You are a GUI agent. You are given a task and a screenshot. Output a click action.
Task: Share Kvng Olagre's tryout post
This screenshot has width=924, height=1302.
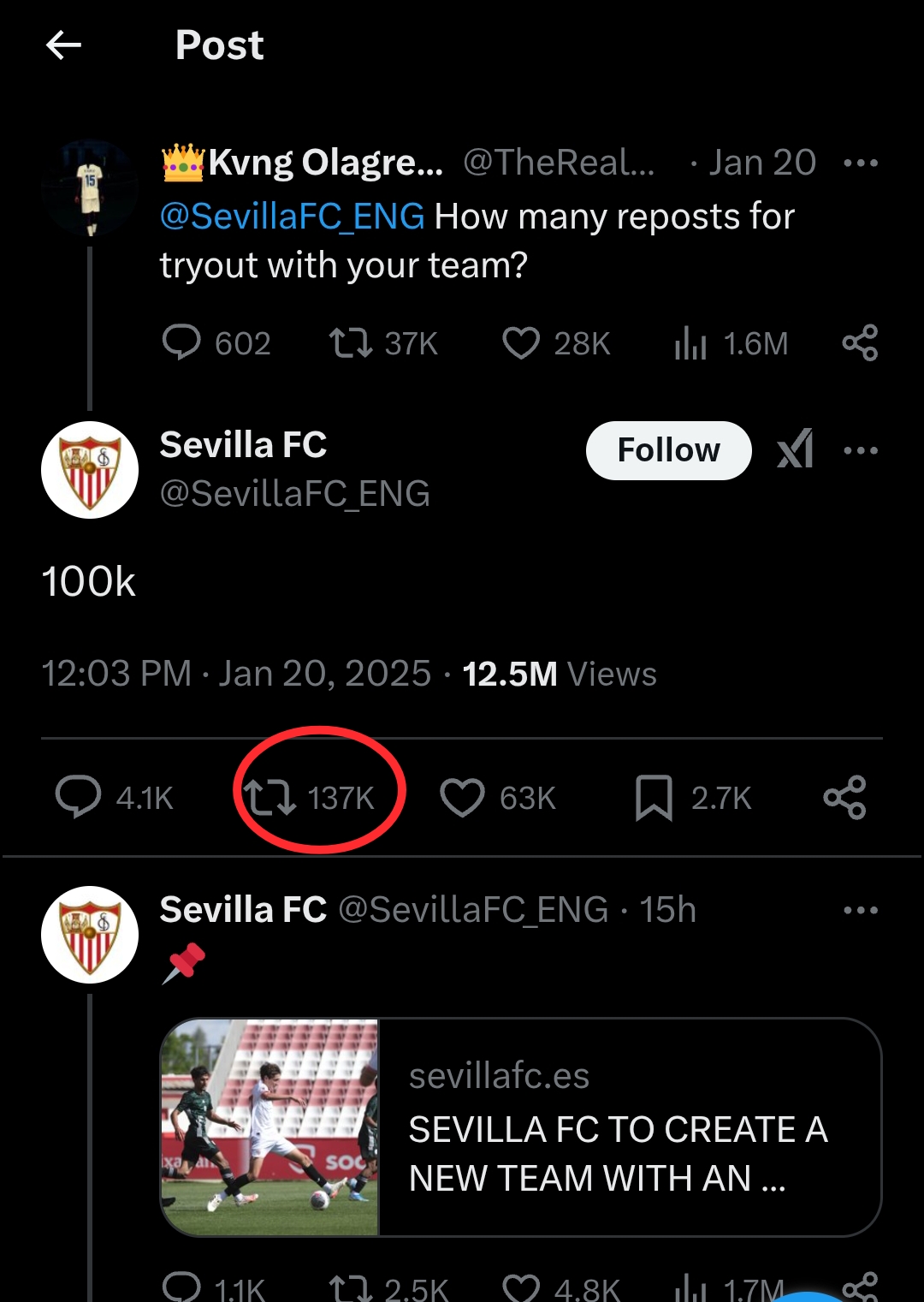(x=860, y=342)
